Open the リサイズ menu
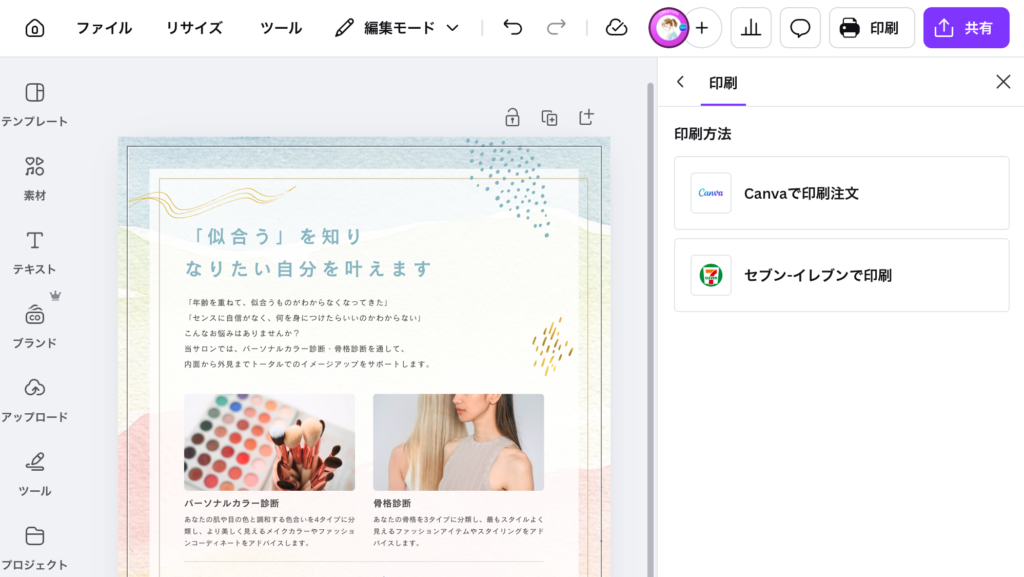Screen dimensions: 1024x577 194,28
